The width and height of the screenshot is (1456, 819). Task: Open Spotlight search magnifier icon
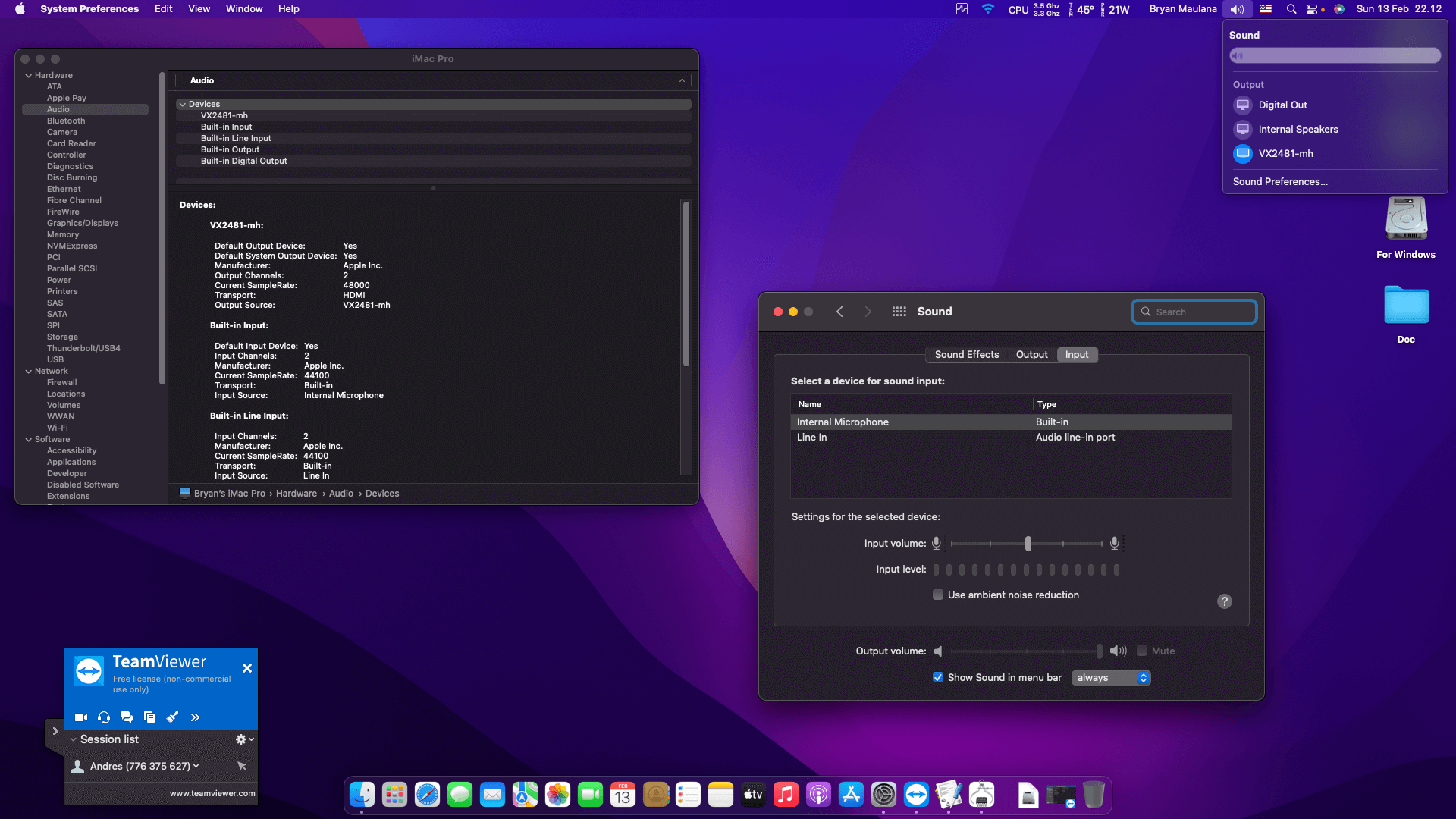(x=1291, y=9)
